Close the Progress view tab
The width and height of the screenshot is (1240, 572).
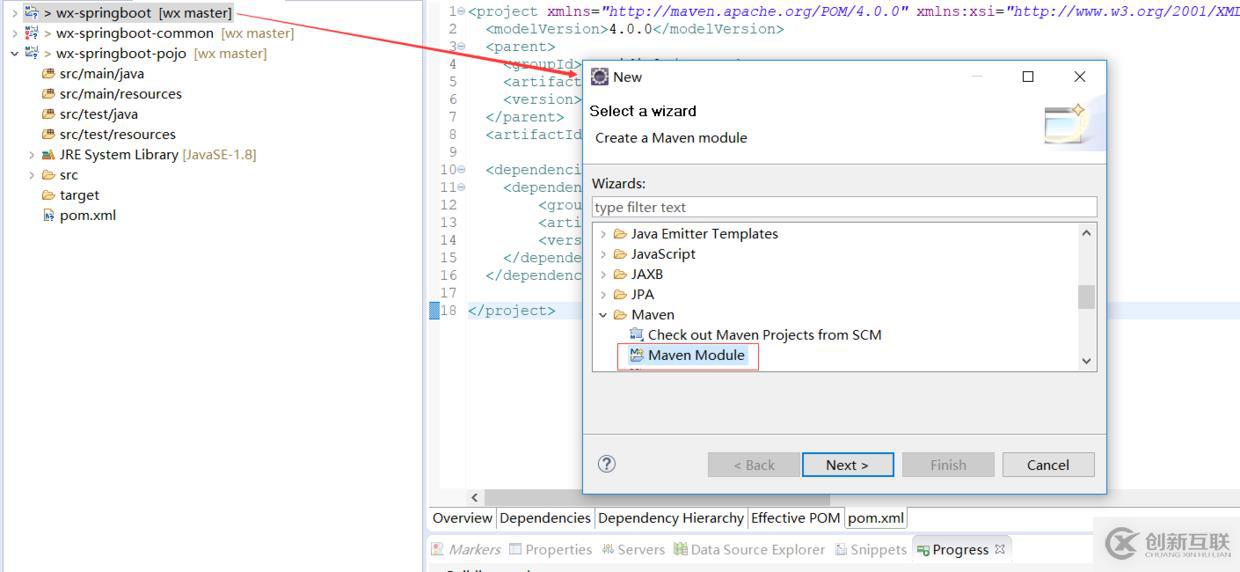[x=999, y=548]
